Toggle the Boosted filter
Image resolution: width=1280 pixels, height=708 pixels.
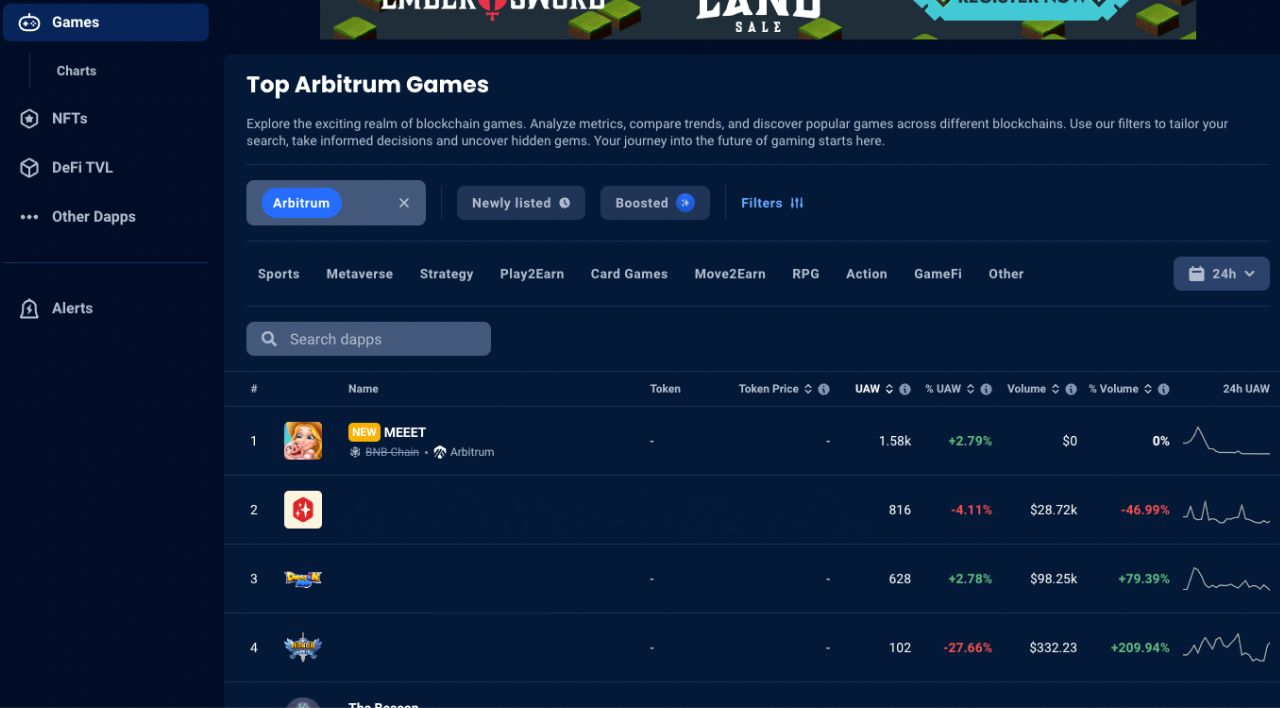(655, 203)
